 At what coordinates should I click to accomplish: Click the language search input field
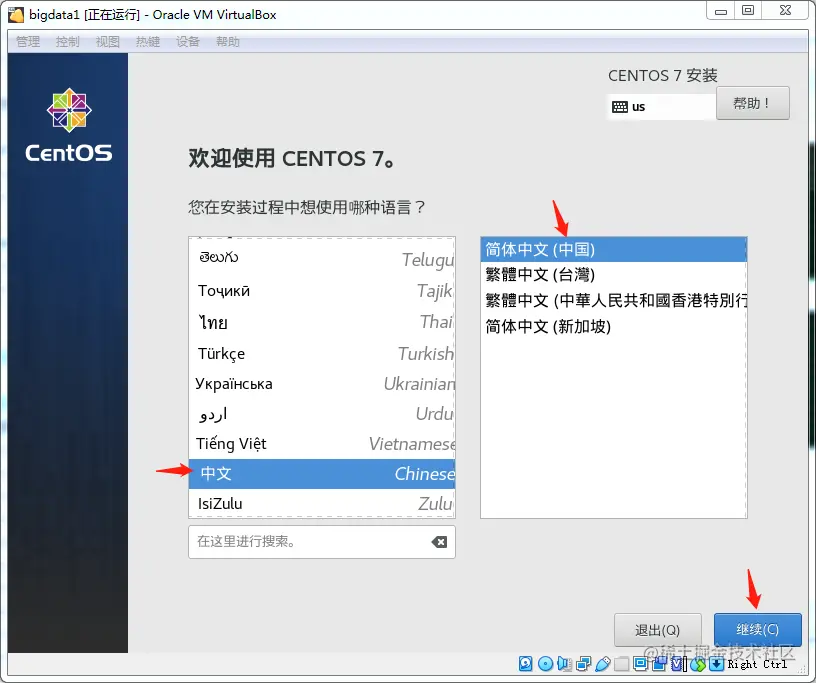(322, 542)
